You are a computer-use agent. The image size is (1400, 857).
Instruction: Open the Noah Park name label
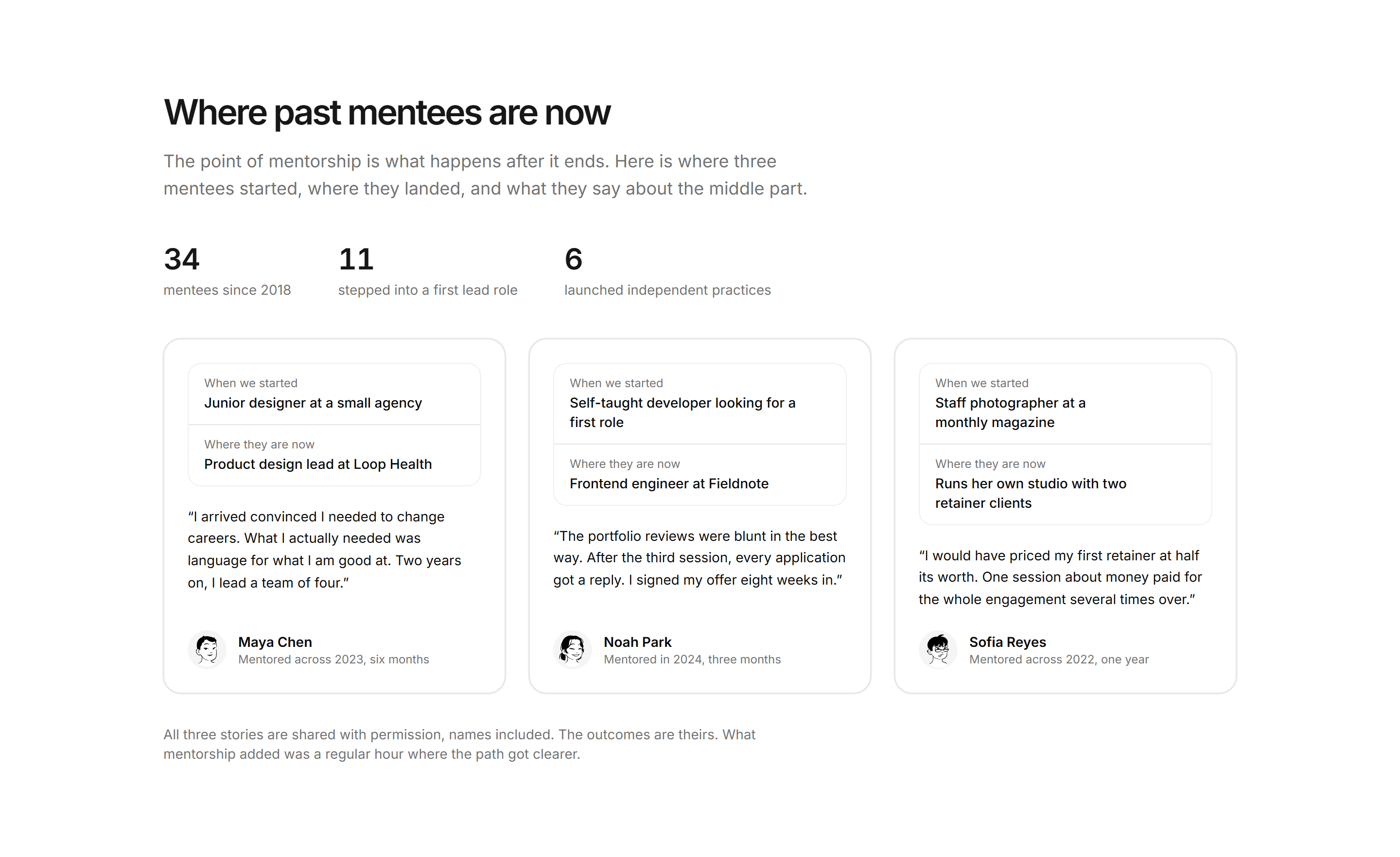coord(637,642)
